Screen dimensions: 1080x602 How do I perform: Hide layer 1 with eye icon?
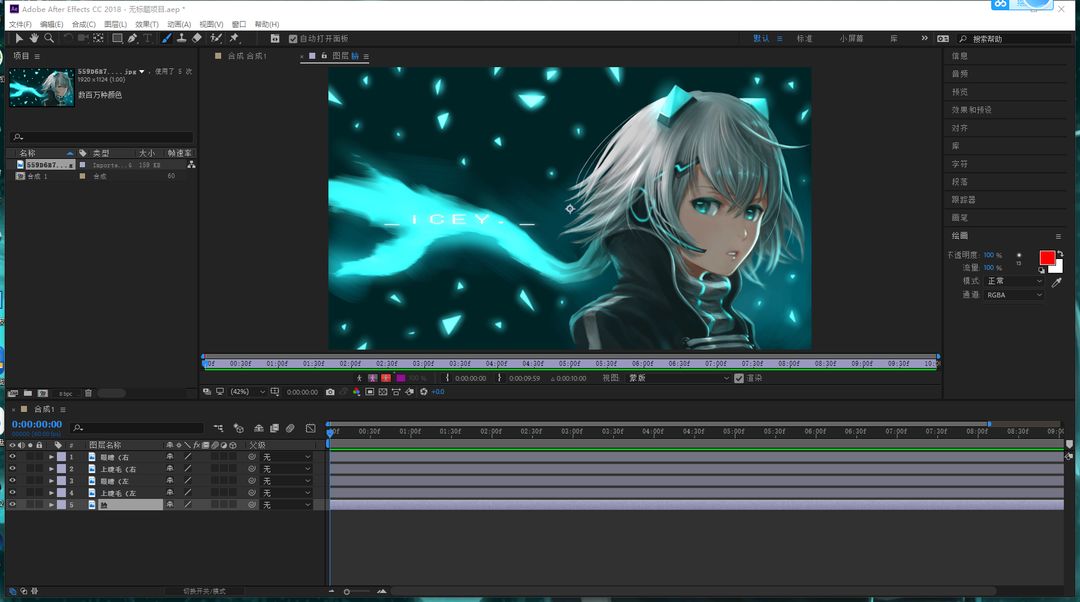[12, 457]
